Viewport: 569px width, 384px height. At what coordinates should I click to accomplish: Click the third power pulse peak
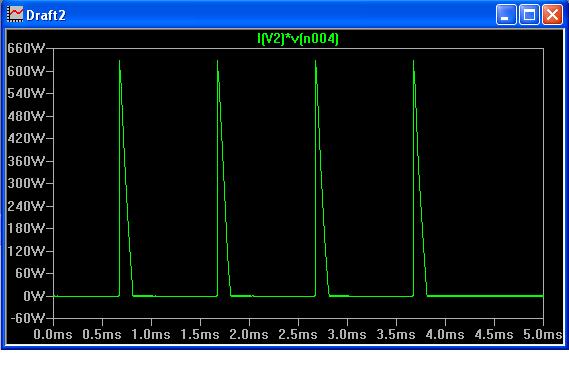[315, 61]
